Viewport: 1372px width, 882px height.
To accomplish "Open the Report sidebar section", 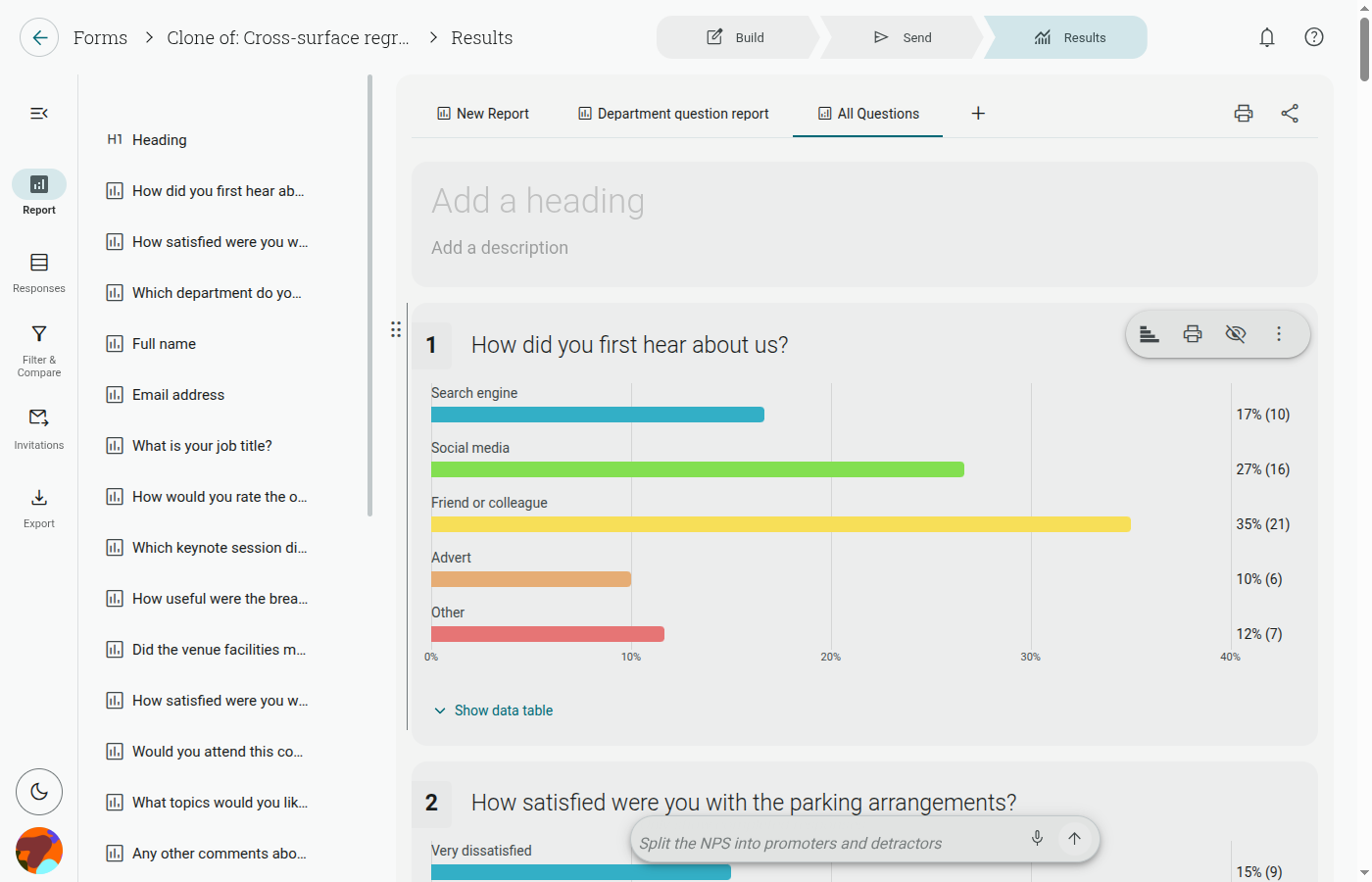I will 39,193.
